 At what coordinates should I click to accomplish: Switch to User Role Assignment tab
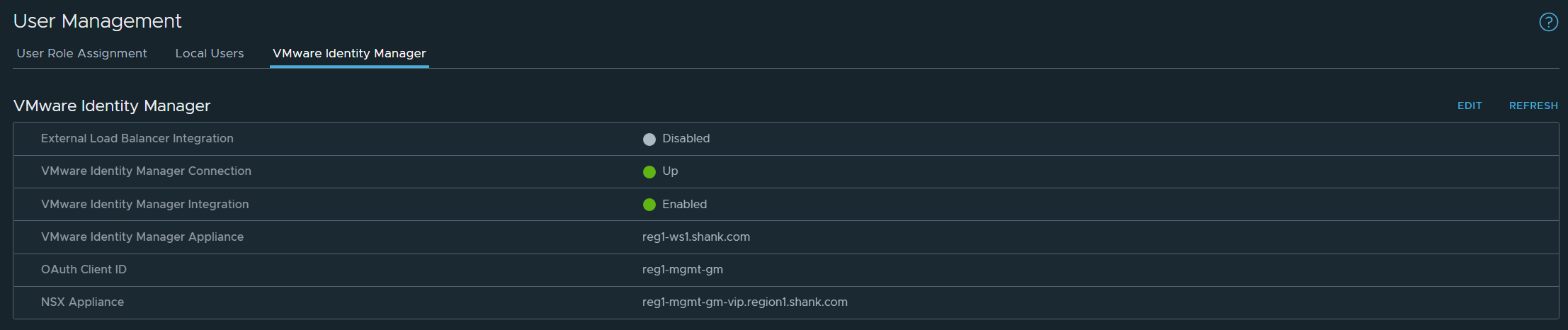point(81,53)
